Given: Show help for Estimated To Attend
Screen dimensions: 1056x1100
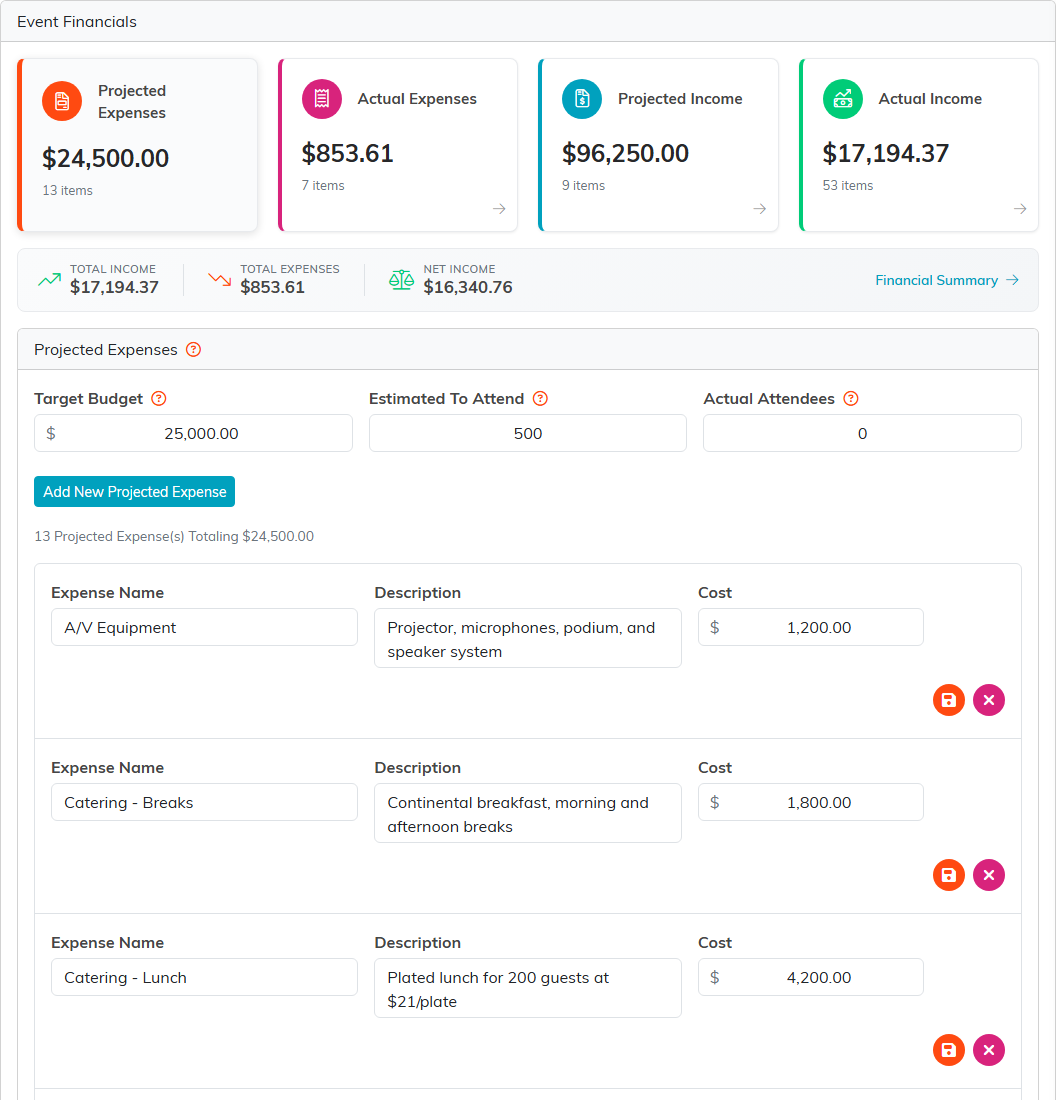Looking at the screenshot, I should pos(540,398).
